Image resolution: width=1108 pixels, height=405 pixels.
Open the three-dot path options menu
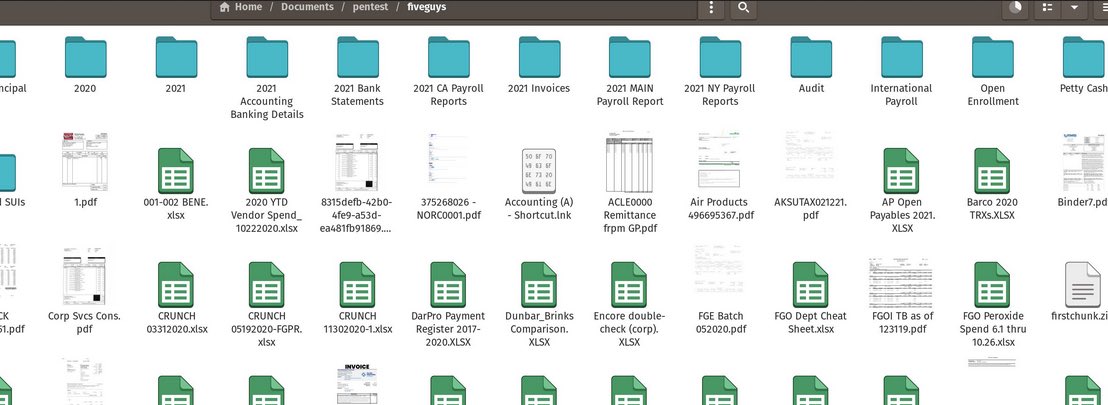(711, 8)
